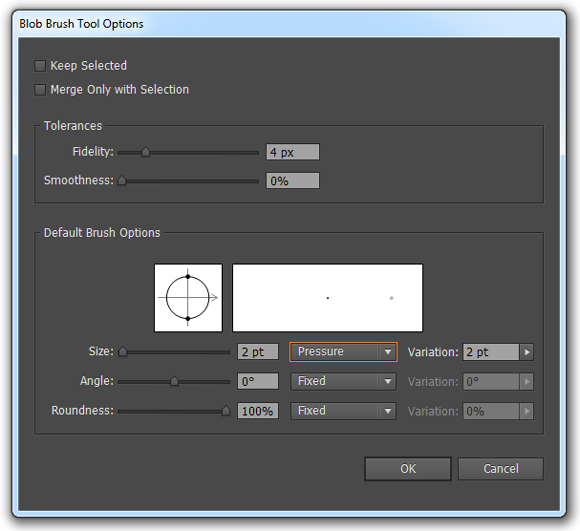
Task: Dismiss the dialog with Cancel
Action: pos(501,469)
